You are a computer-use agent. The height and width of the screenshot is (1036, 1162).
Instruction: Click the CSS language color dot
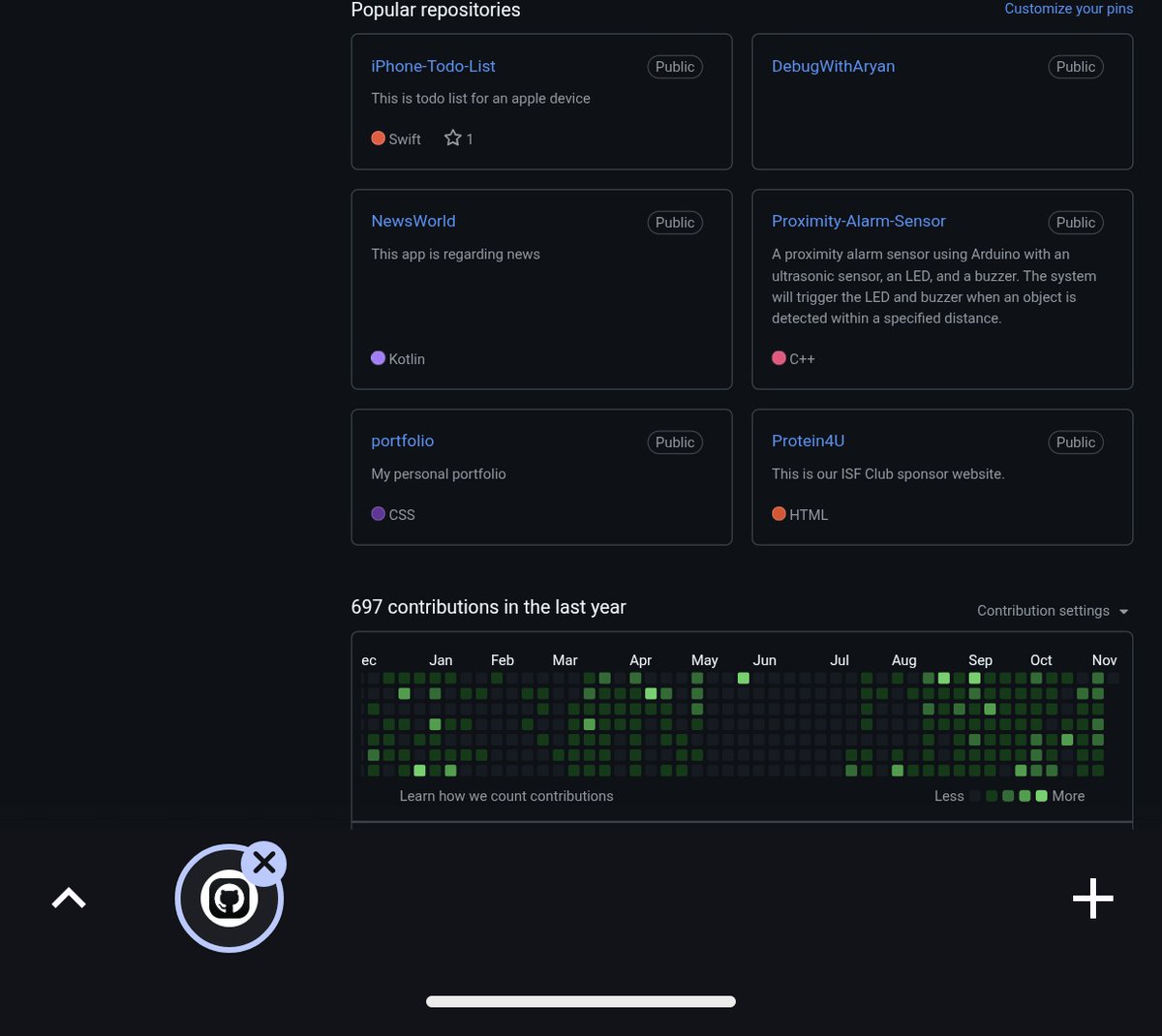click(x=378, y=513)
